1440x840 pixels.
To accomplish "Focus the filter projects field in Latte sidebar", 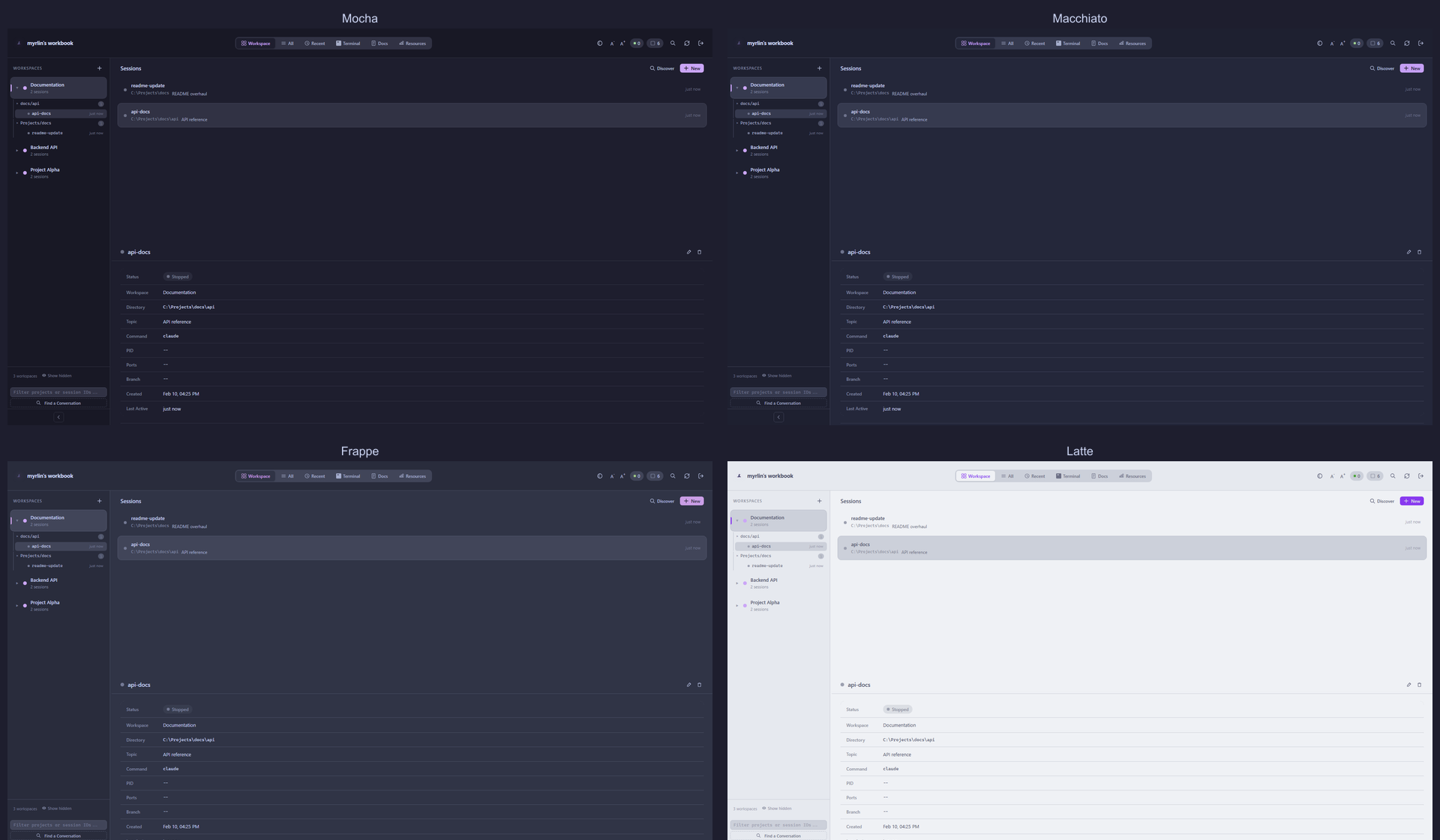I will pos(778,825).
